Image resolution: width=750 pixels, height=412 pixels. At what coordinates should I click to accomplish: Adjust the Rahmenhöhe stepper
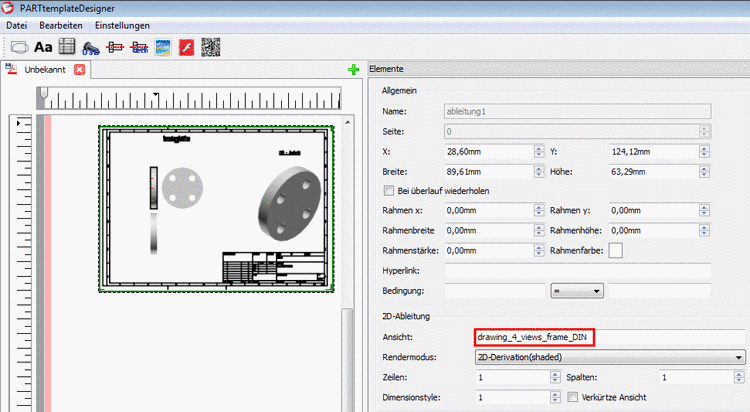click(x=704, y=230)
